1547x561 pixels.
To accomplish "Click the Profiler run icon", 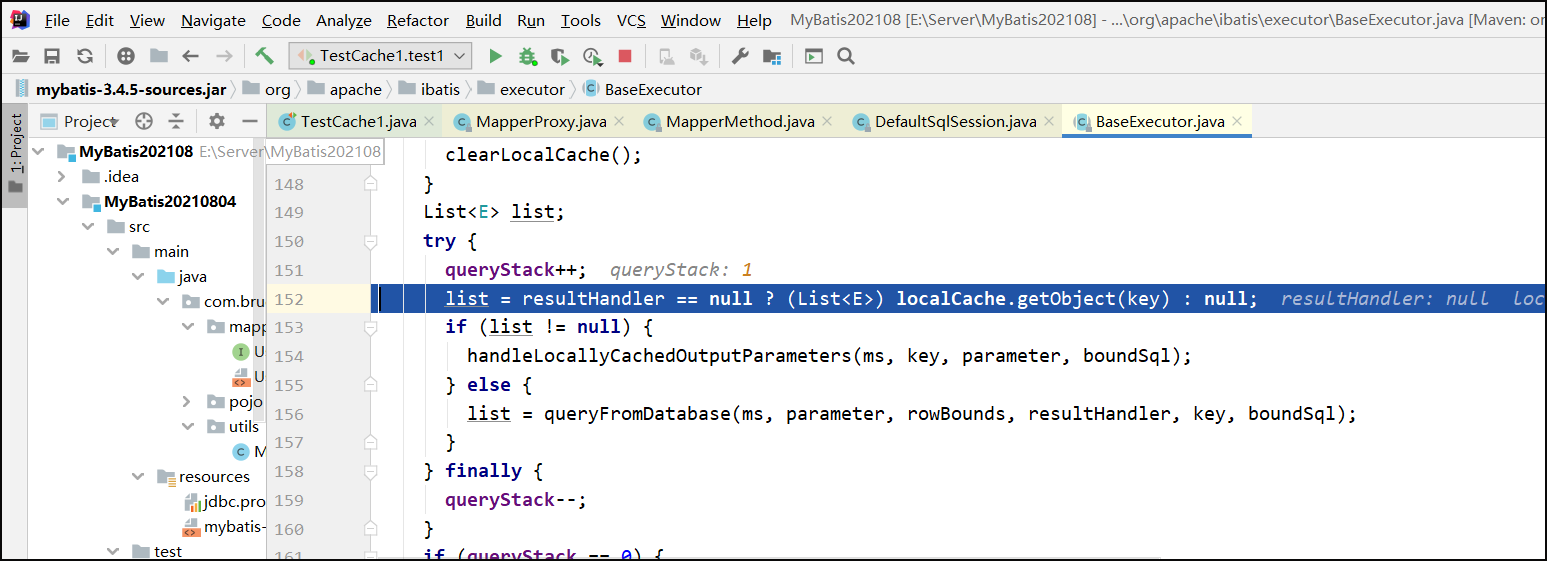I will click(x=593, y=56).
